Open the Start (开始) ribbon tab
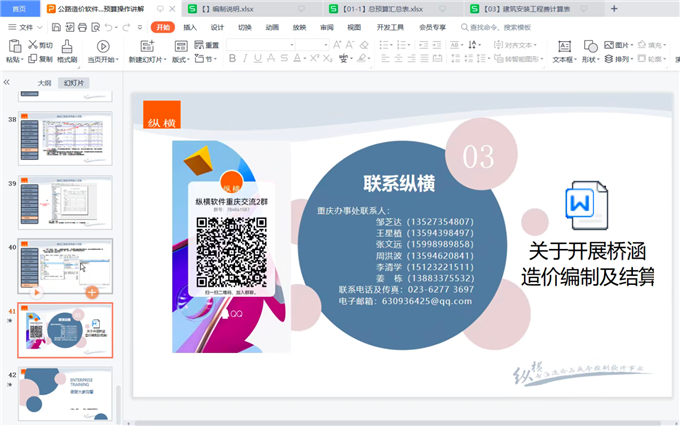680x426 pixels. [x=163, y=27]
